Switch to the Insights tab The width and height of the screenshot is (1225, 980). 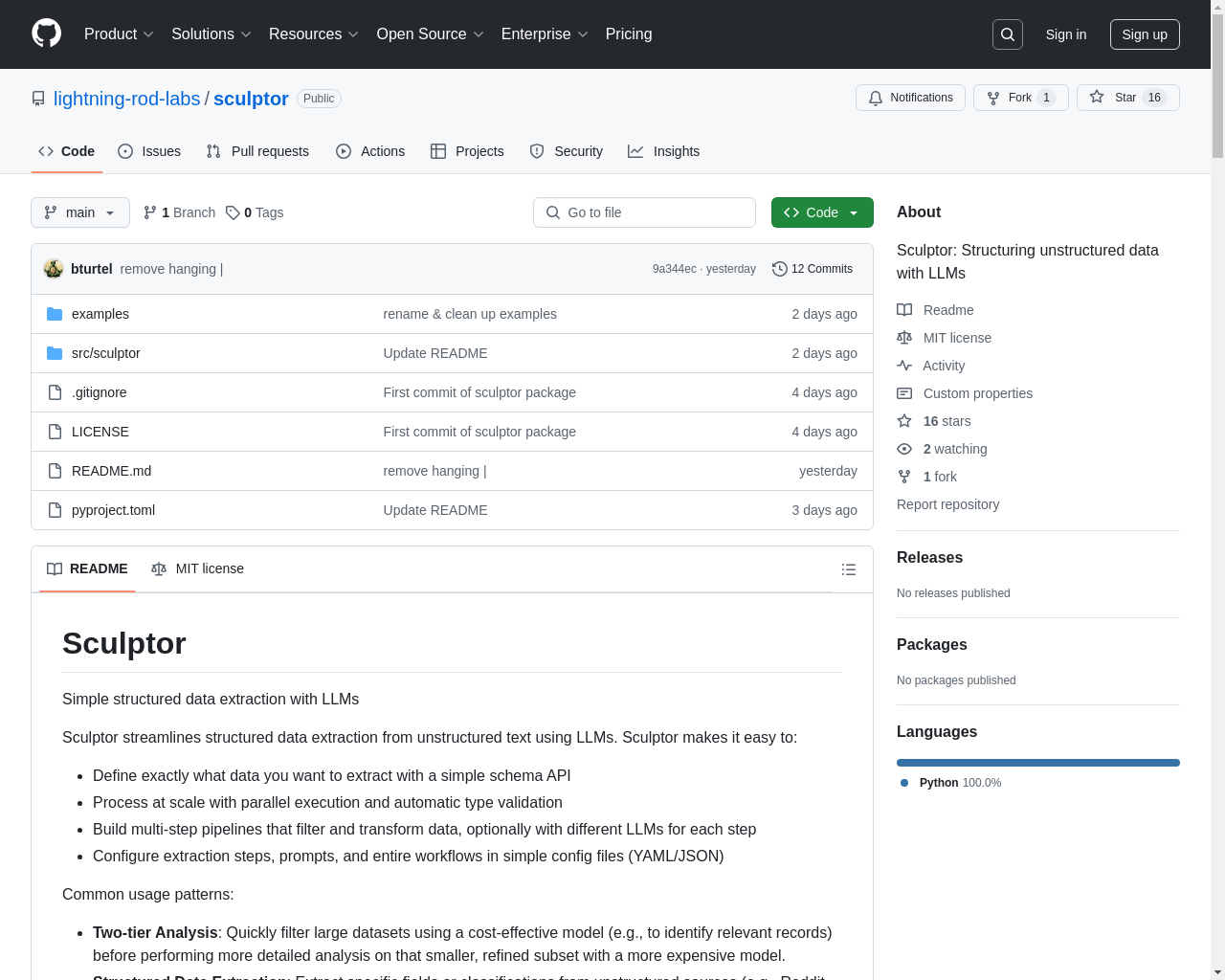point(664,151)
